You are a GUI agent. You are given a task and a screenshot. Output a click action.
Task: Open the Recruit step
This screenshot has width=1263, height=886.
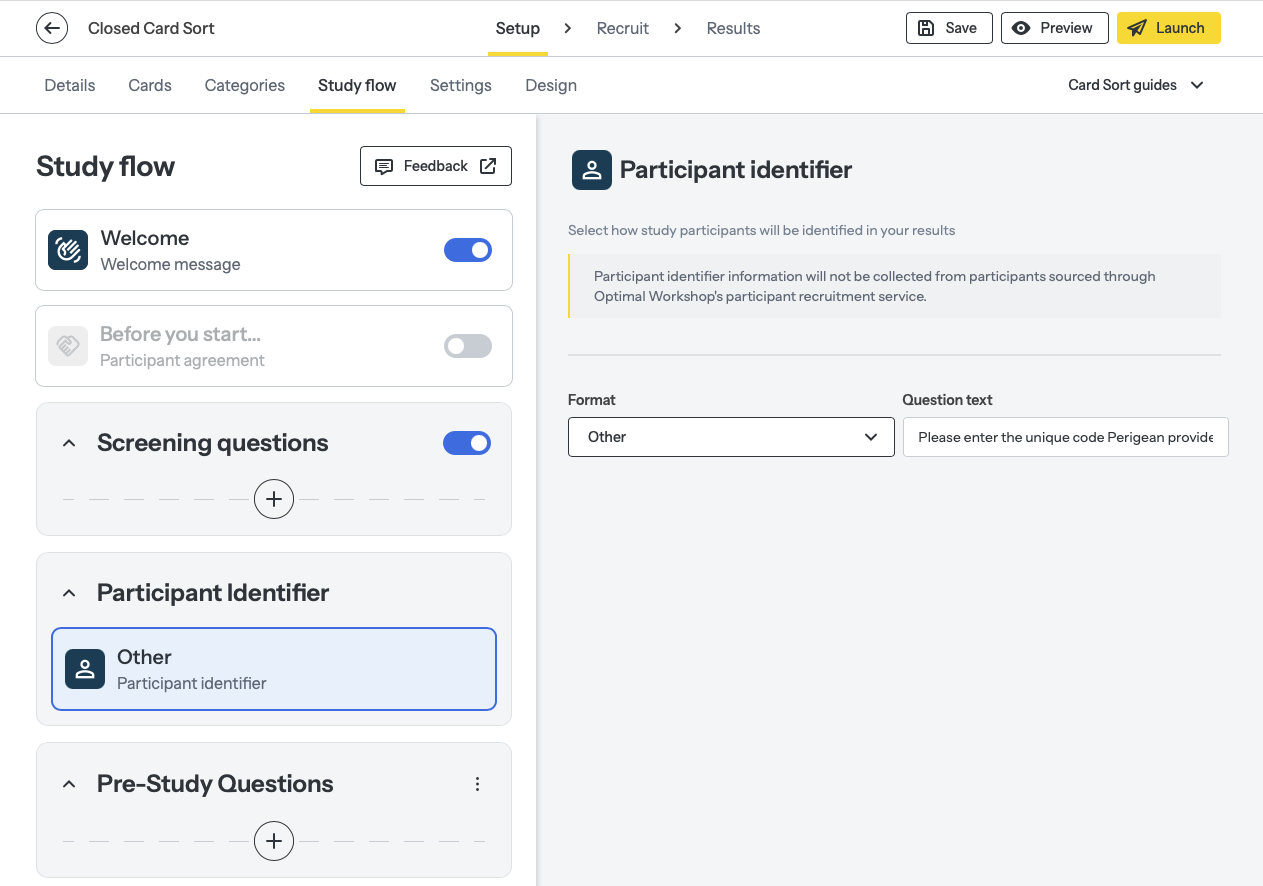[x=622, y=28]
